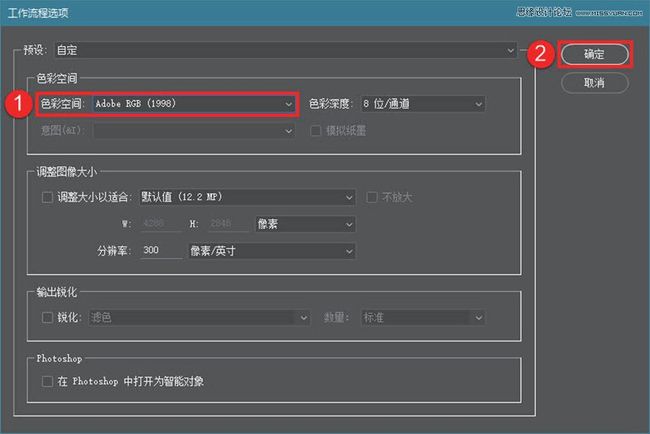
Task: Click the 输出锐化 group label
Action: [x=57, y=292]
